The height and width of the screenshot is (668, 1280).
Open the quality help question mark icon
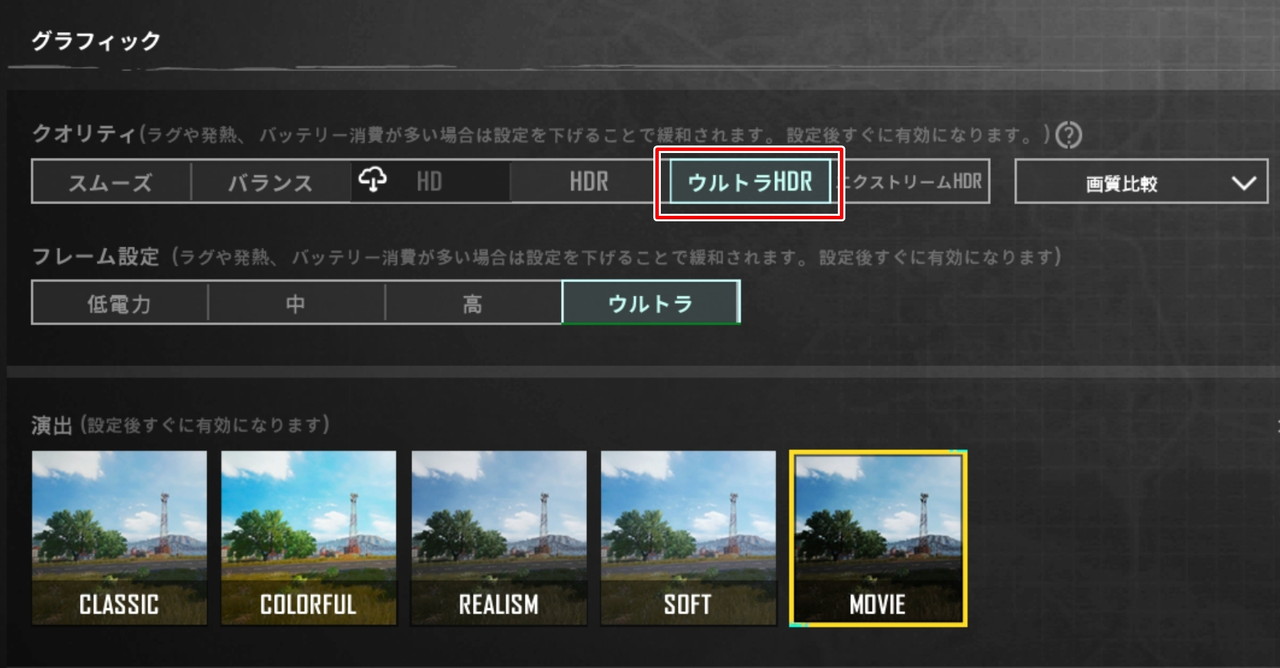click(1070, 133)
